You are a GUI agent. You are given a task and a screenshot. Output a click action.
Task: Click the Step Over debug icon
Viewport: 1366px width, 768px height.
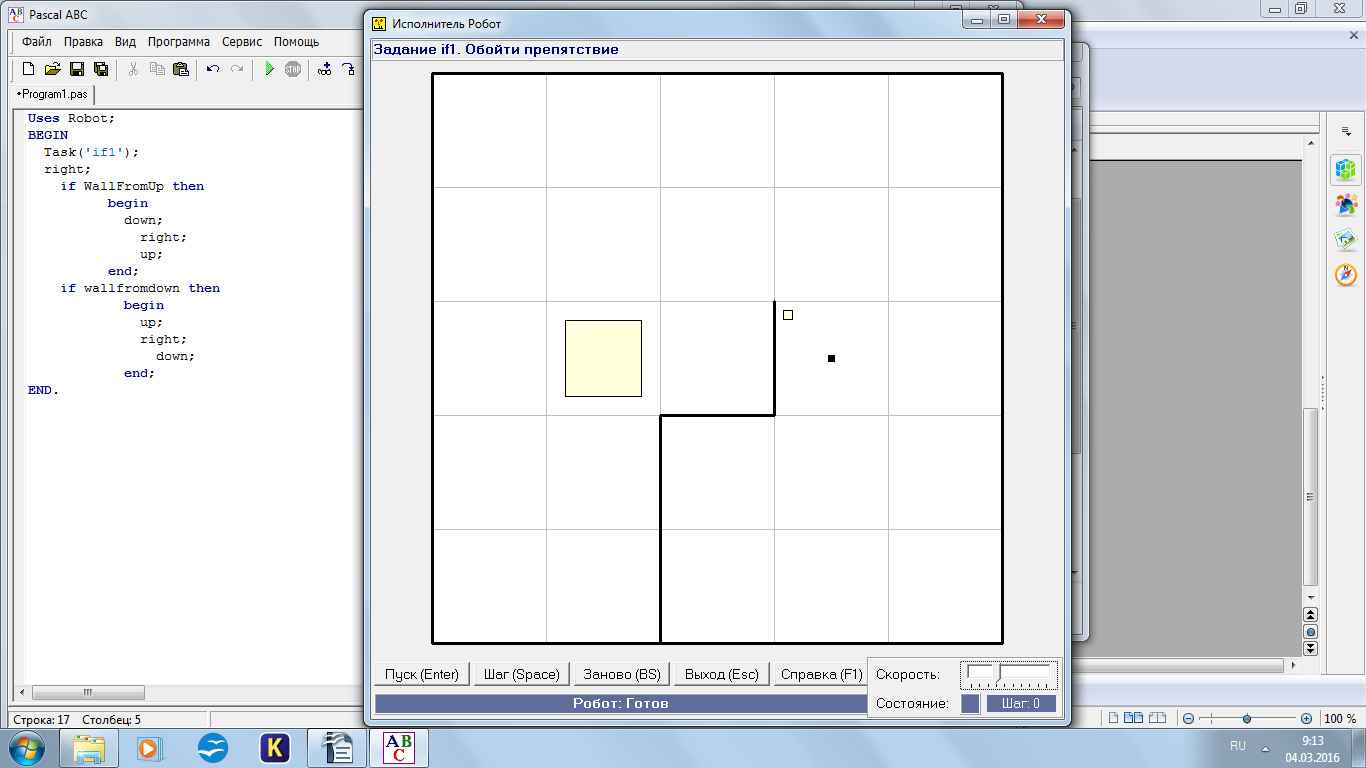point(348,69)
